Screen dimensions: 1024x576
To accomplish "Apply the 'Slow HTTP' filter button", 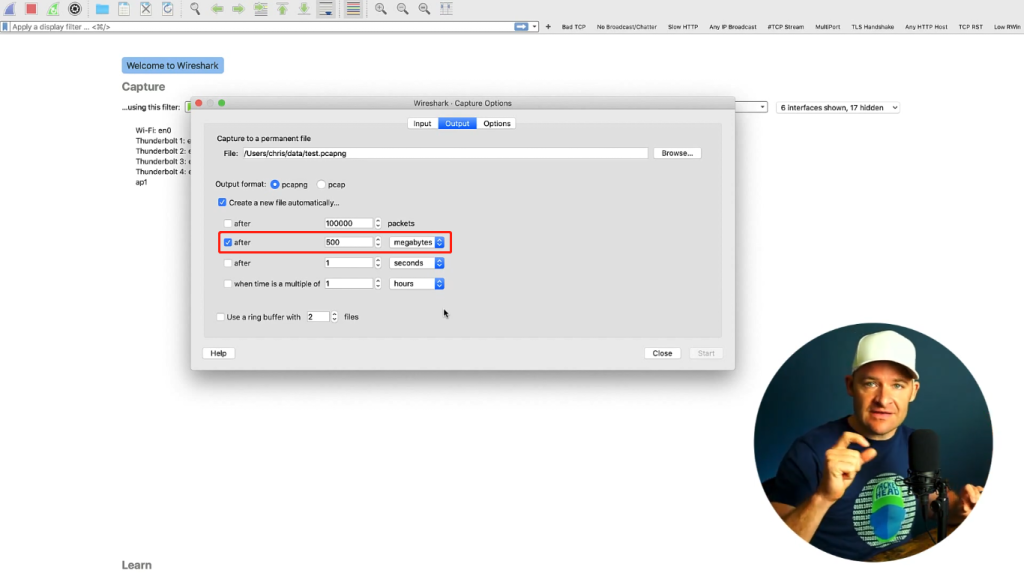I will point(683,27).
